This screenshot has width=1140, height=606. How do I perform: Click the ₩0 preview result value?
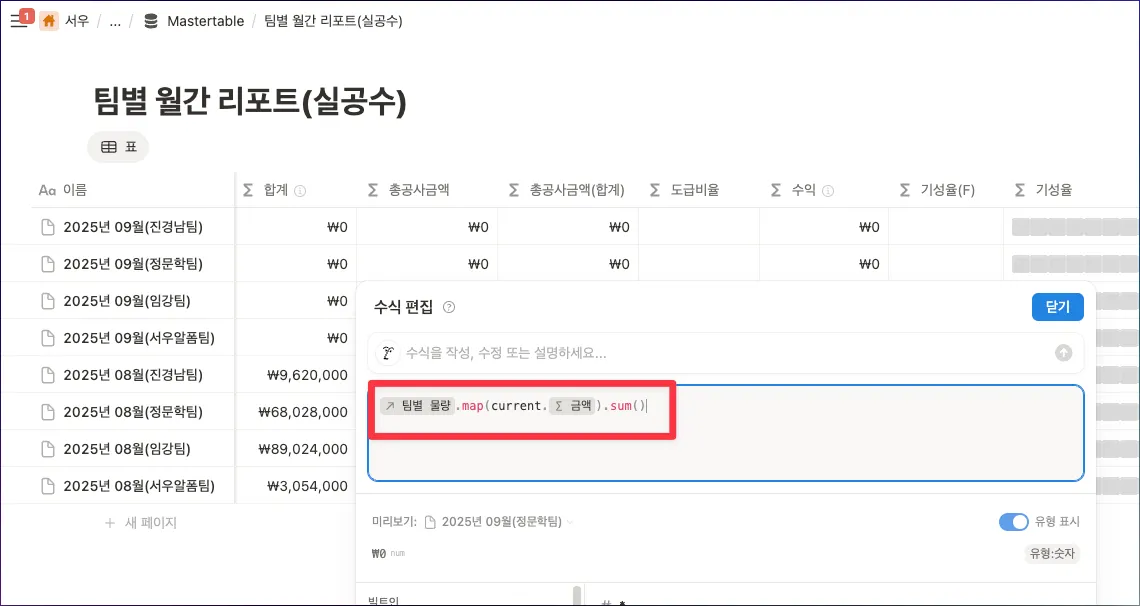coord(379,554)
